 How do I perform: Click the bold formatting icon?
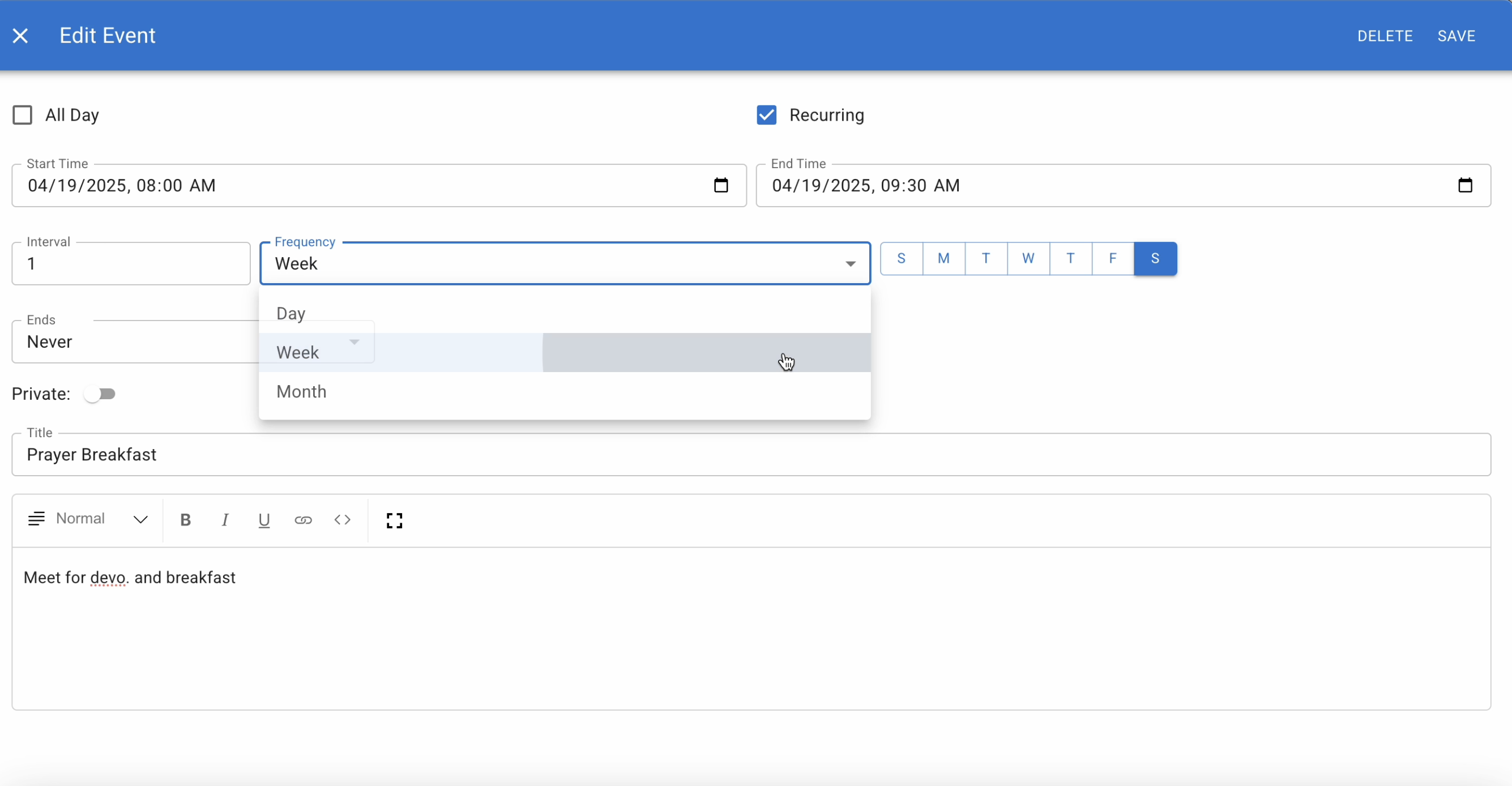click(186, 520)
